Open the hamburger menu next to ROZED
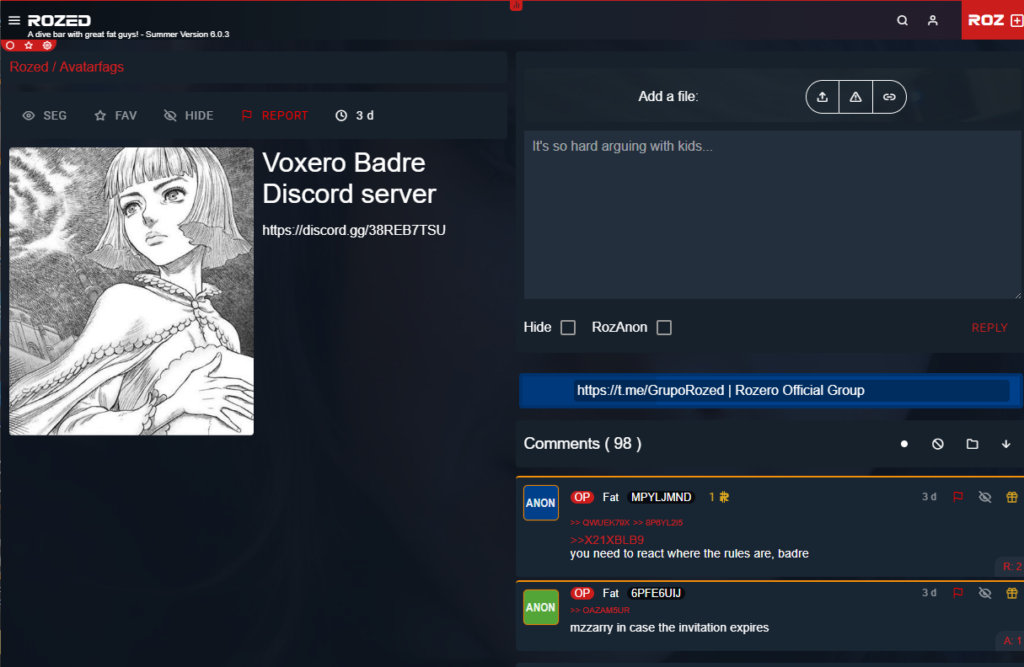 [x=14, y=20]
